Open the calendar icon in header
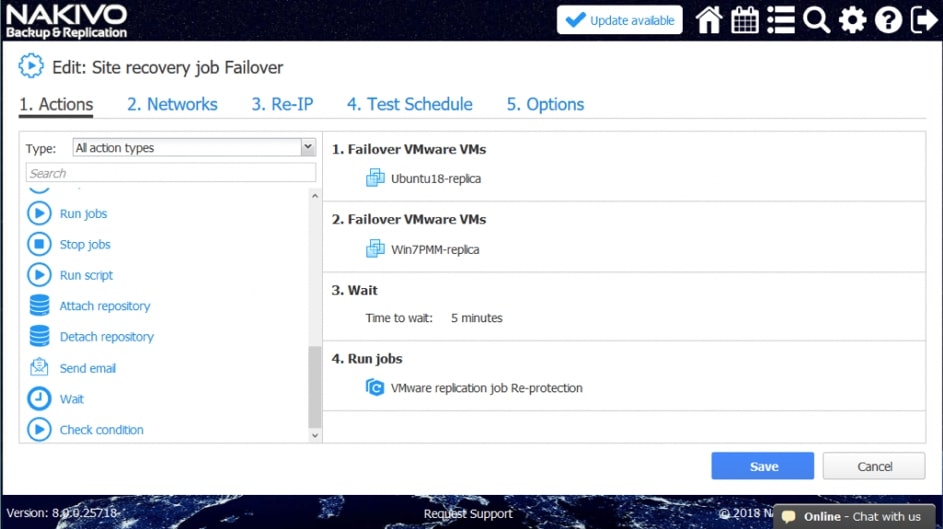 pyautogui.click(x=745, y=20)
